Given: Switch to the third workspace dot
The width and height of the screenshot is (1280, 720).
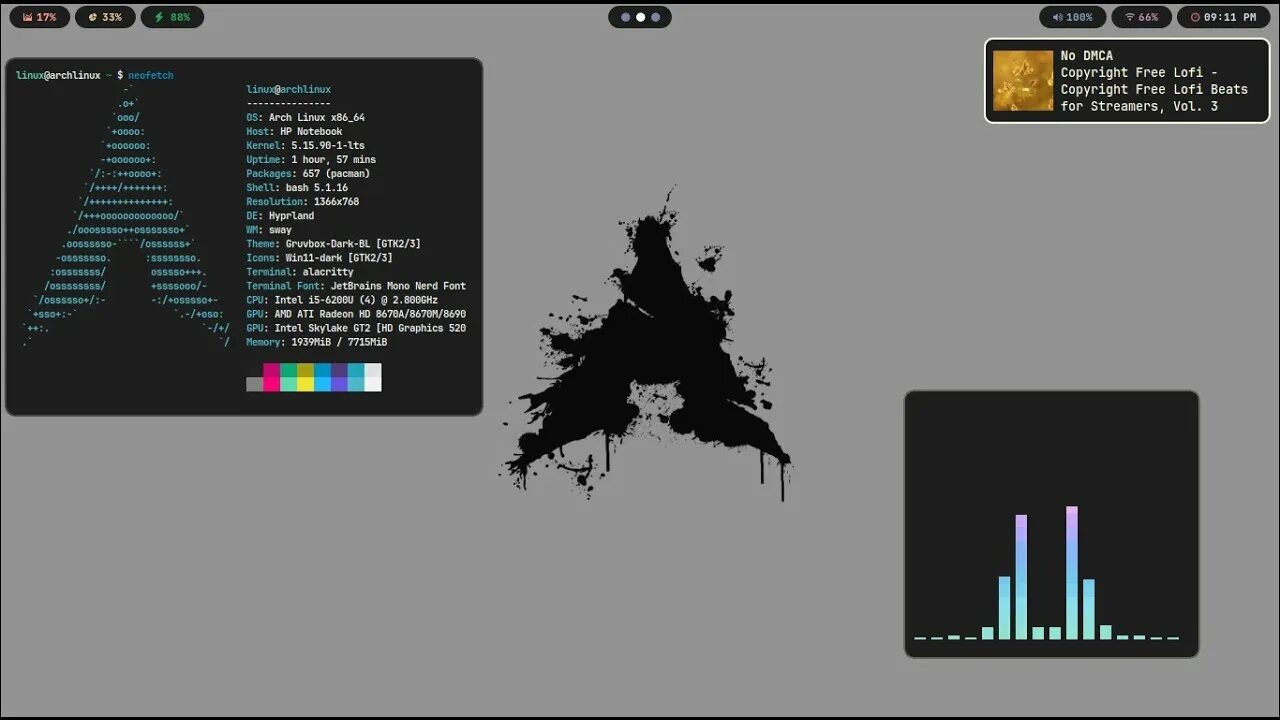Looking at the screenshot, I should [655, 17].
